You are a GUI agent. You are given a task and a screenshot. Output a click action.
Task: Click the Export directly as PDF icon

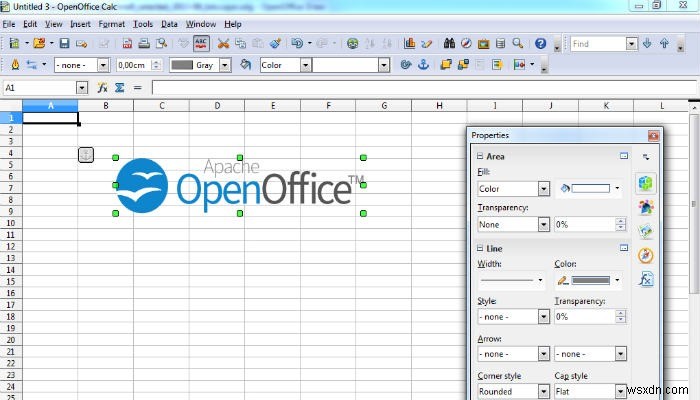pyautogui.click(x=127, y=43)
